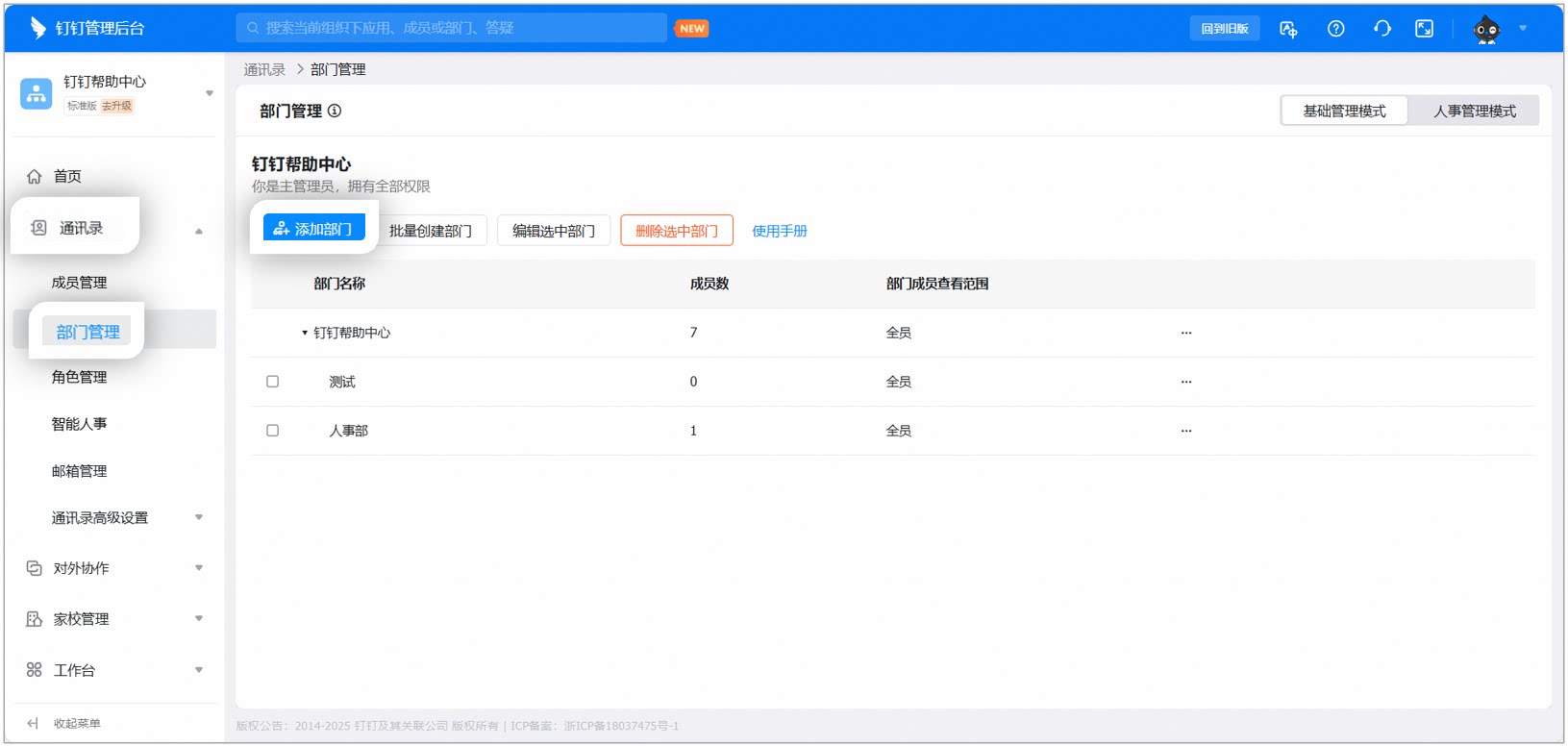The height and width of the screenshot is (746, 1568).
Task: Collapse the 钉钉帮助中心 tree triangle
Action: pos(305,333)
